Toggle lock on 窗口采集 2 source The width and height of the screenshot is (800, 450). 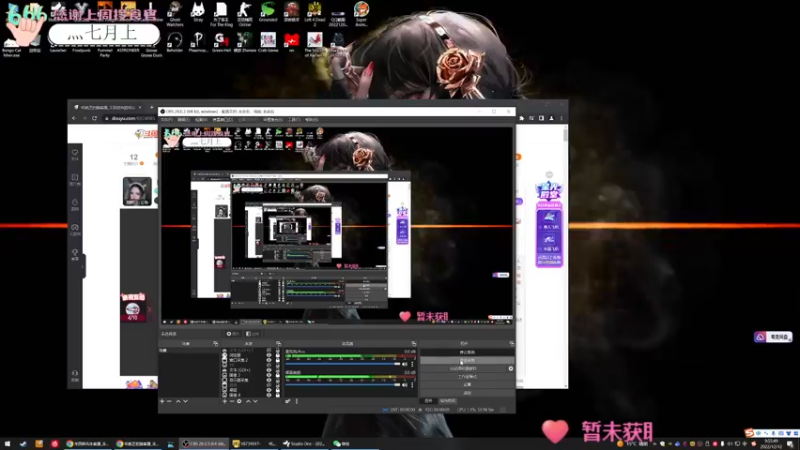(278, 360)
